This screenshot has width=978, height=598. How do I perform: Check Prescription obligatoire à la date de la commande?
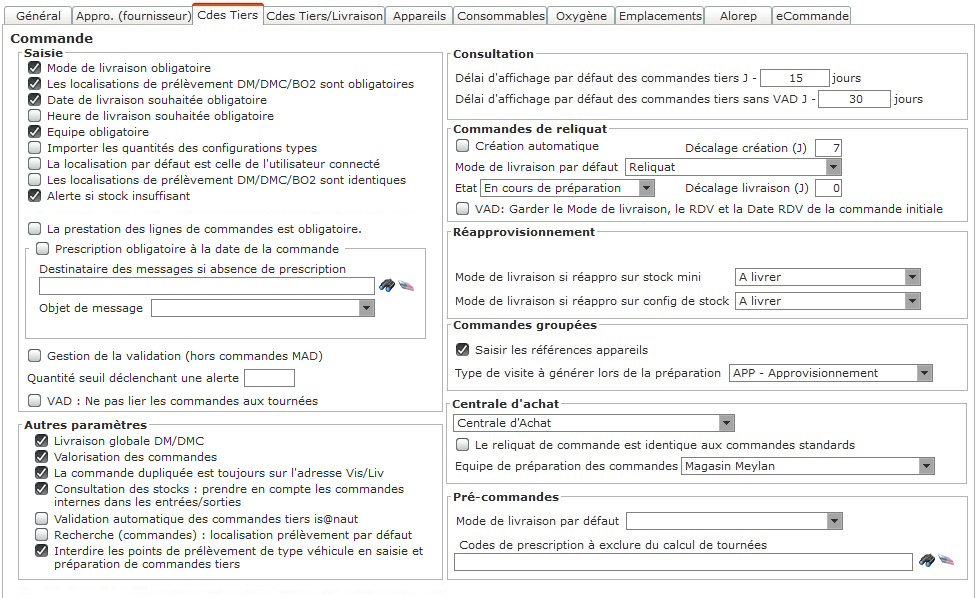(x=42, y=249)
